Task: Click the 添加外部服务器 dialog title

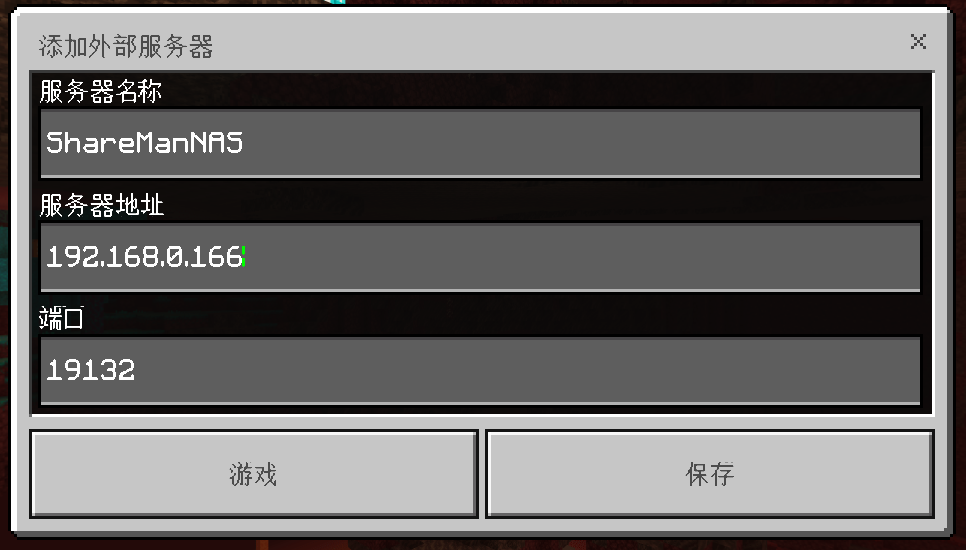Action: coord(126,46)
